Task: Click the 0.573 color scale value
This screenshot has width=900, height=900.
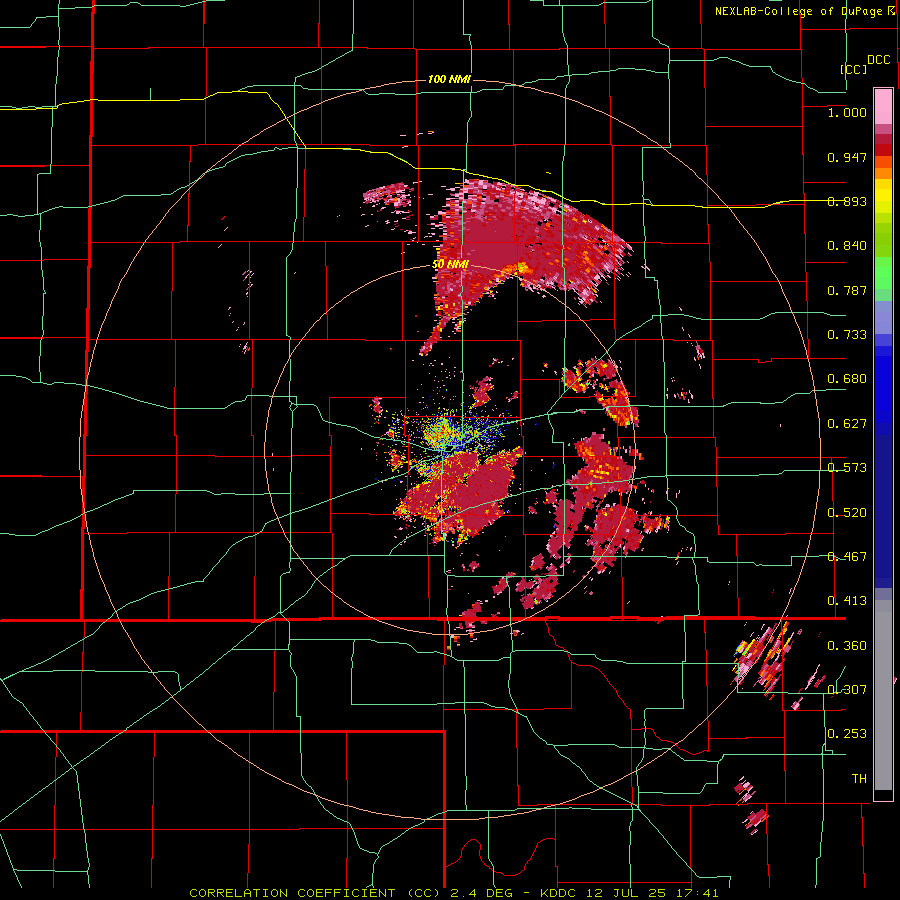Action: [x=847, y=468]
